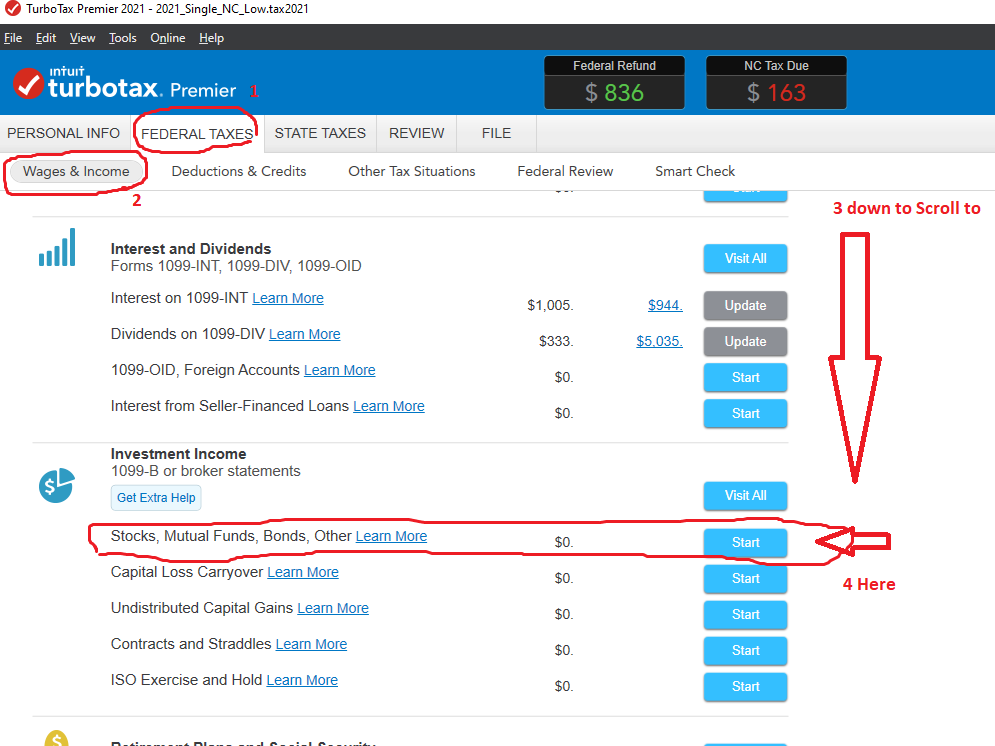995x746 pixels.
Task: Click the Interest and Dividends heading
Action: [191, 249]
